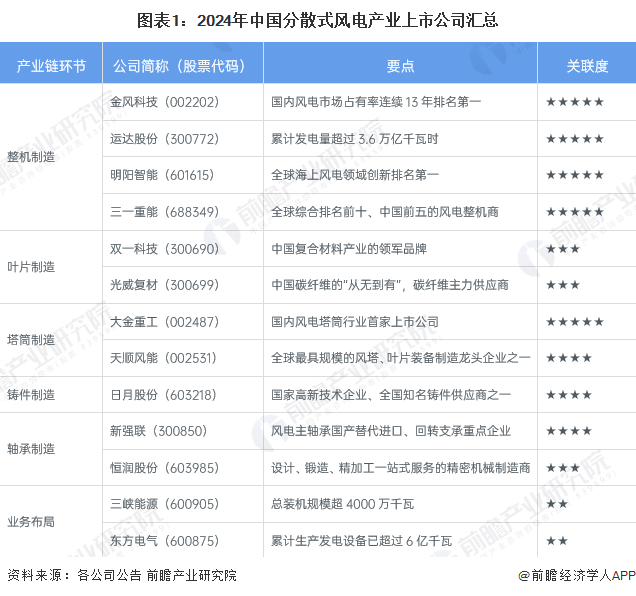
Task: Click the five-star rating for 明阳智能
Action: [x=575, y=175]
